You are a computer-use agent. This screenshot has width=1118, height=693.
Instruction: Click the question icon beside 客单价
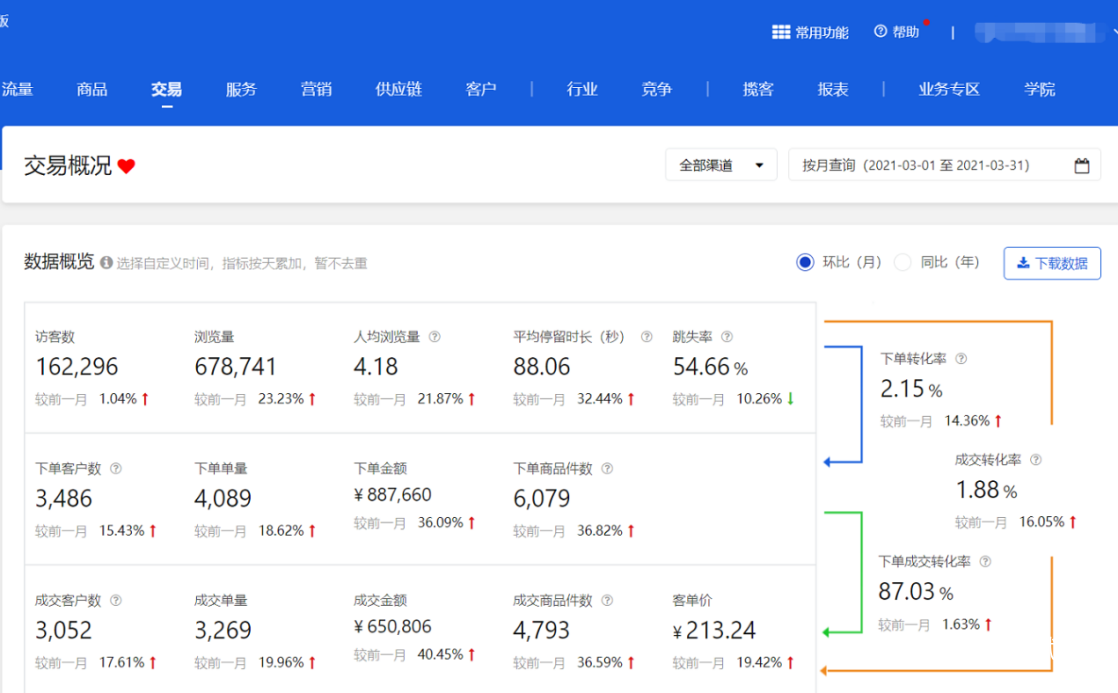point(740,600)
